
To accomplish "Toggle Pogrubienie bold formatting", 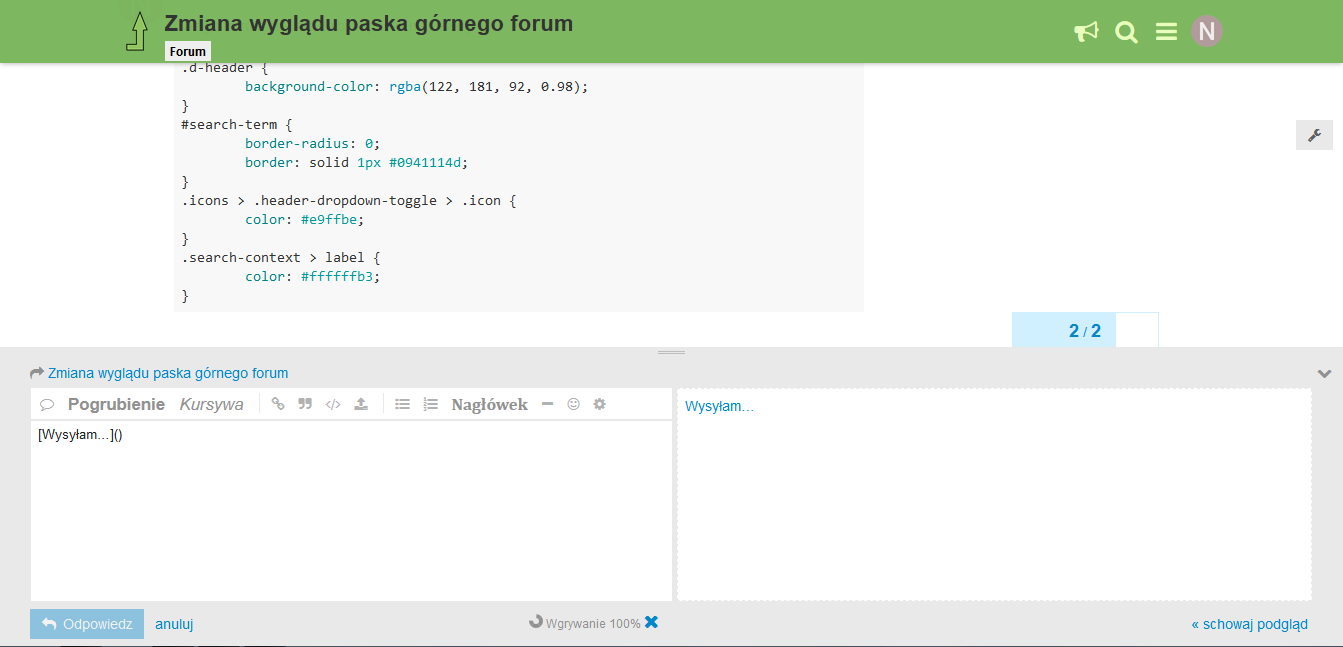I will (116, 404).
